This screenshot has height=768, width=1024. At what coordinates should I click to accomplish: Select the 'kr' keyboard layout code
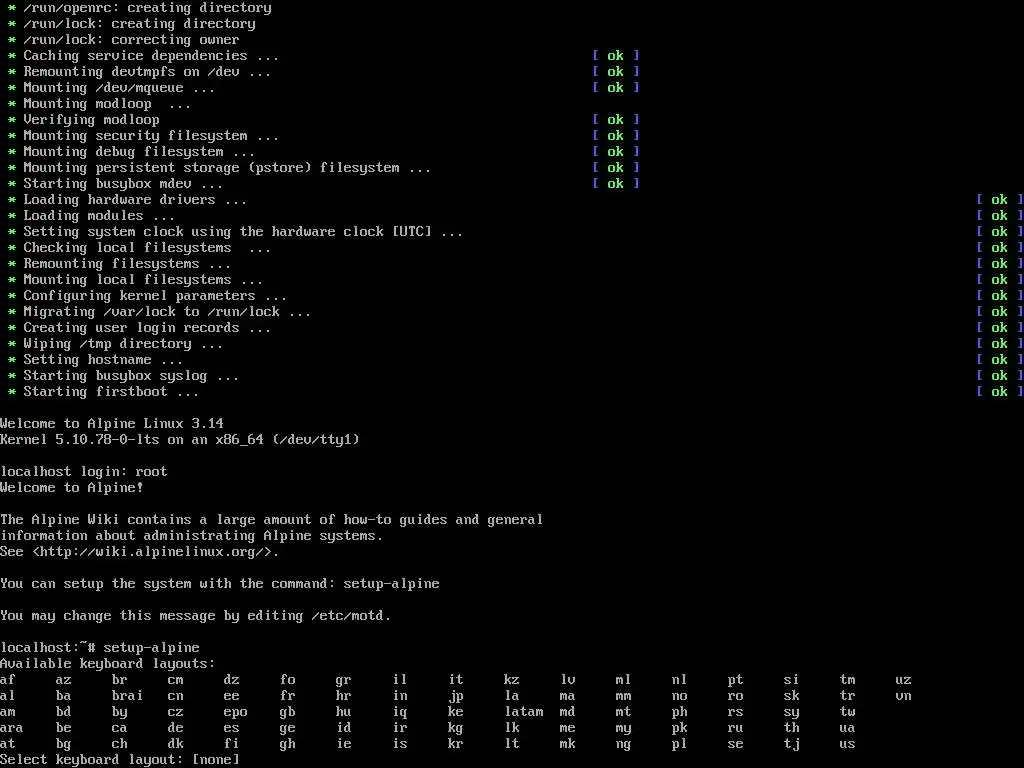[x=456, y=744]
